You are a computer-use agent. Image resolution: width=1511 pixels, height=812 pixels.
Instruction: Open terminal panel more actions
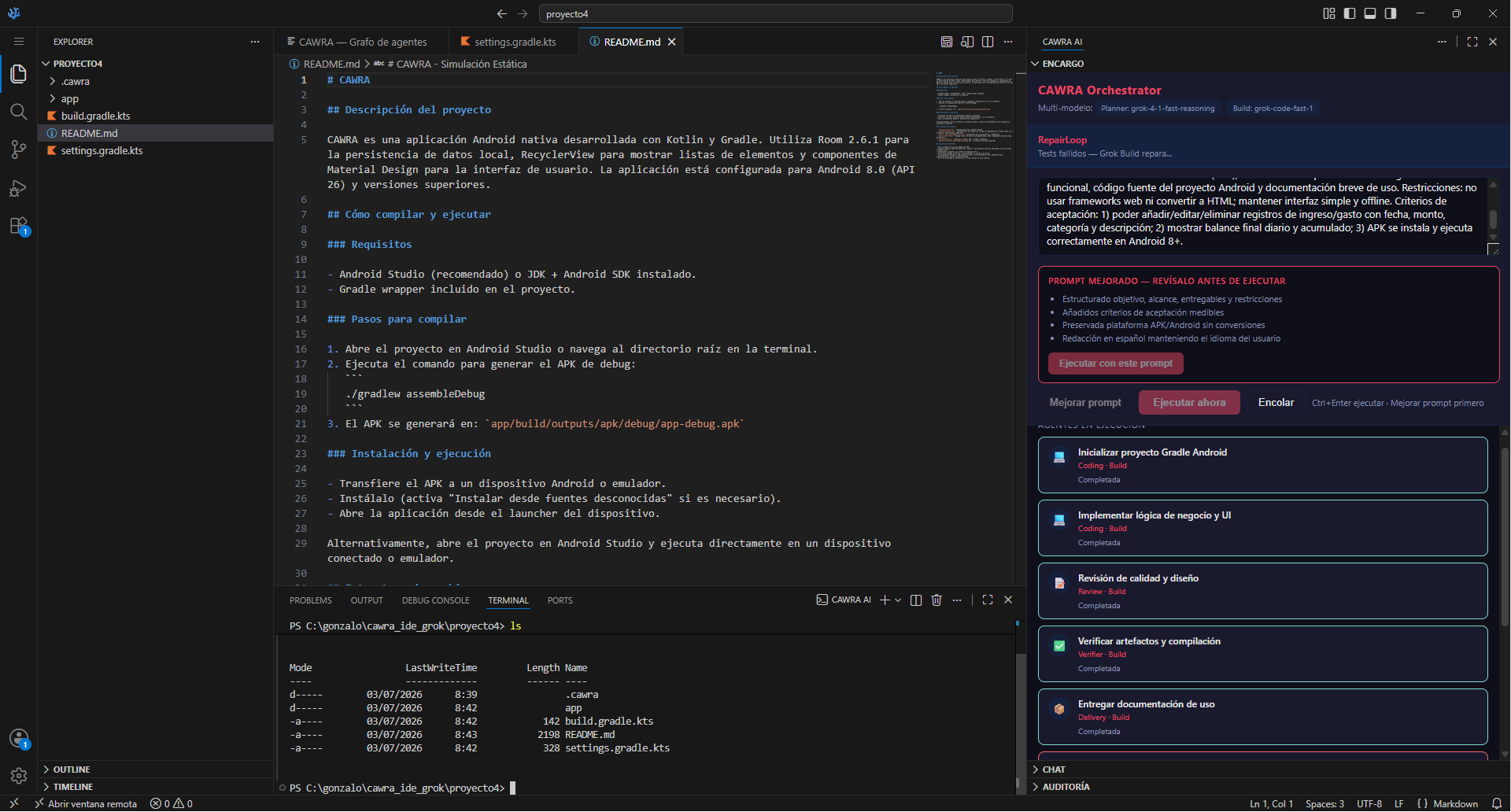957,600
